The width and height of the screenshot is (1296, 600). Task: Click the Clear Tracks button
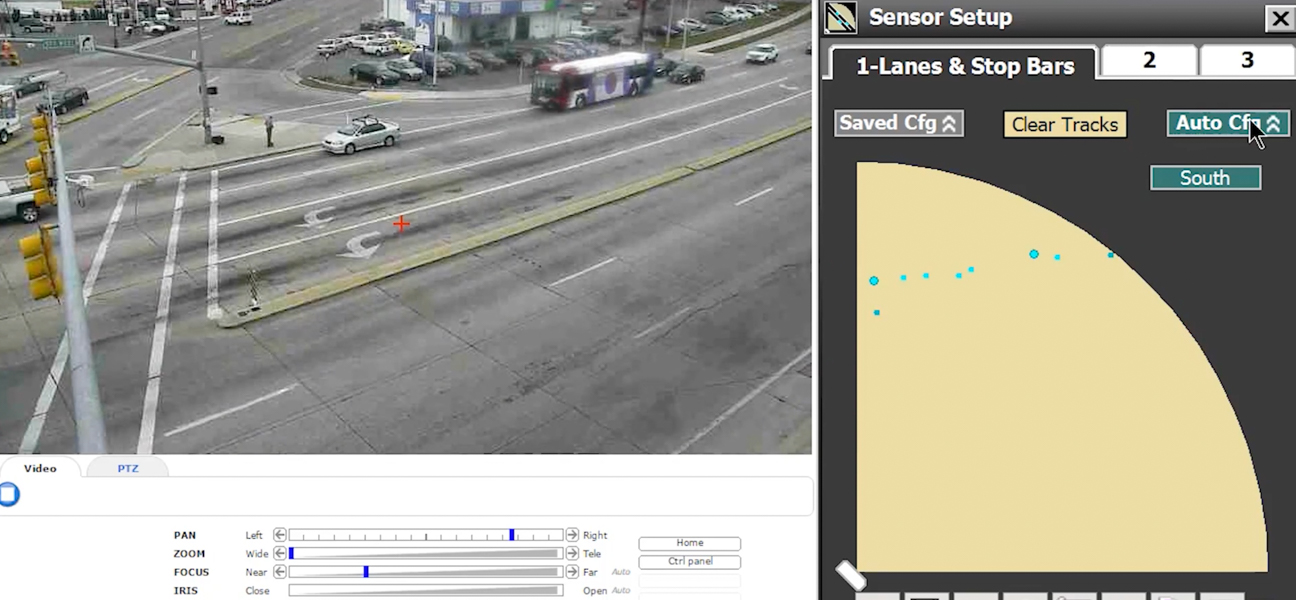coord(1065,124)
